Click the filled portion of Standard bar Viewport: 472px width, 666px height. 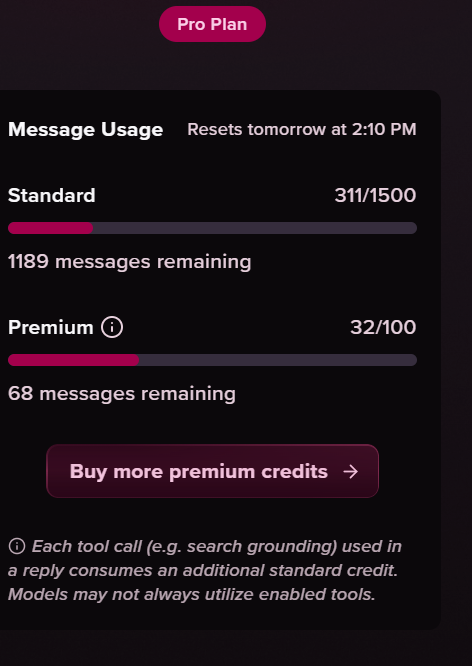(51, 228)
